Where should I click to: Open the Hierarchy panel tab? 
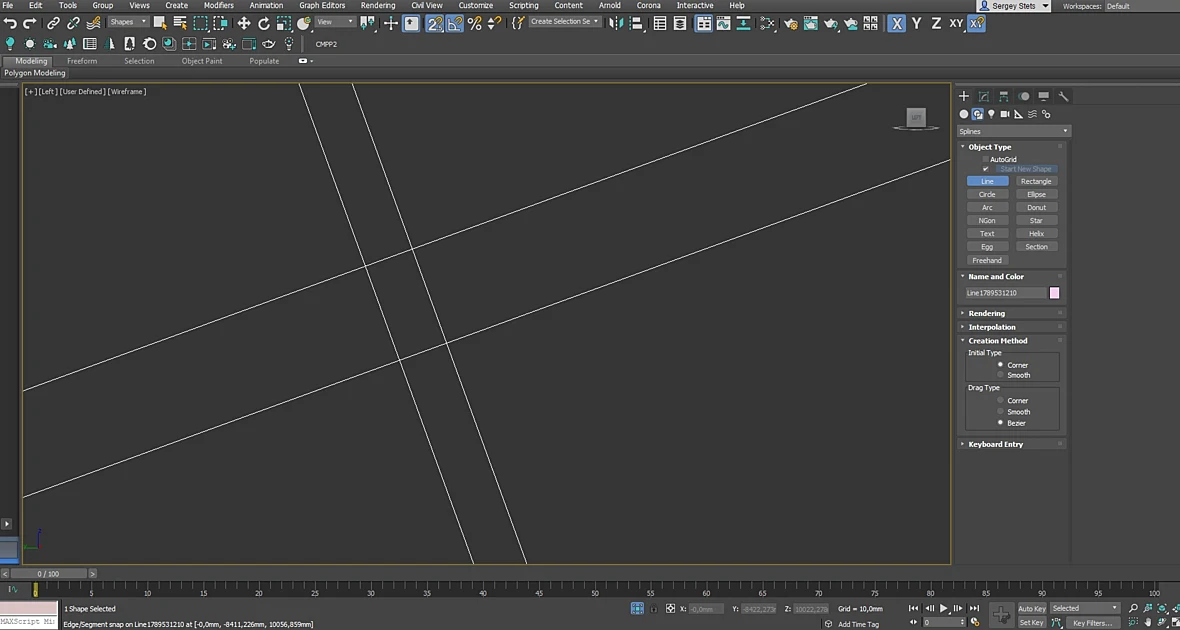click(x=1004, y=96)
